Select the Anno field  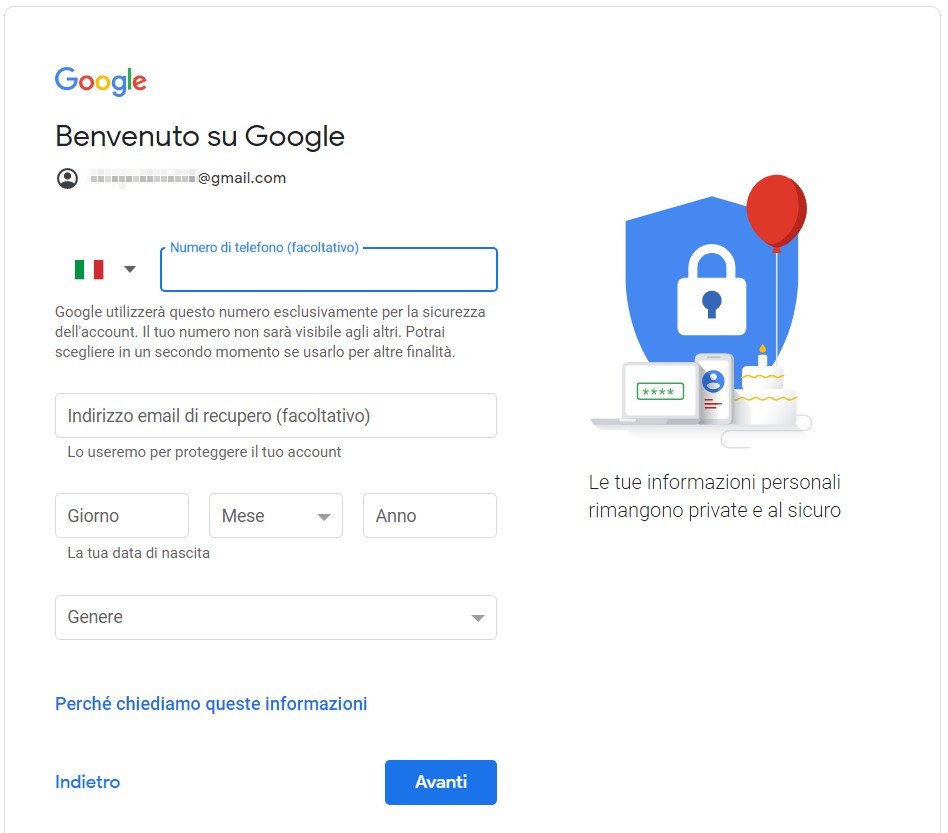click(x=429, y=515)
